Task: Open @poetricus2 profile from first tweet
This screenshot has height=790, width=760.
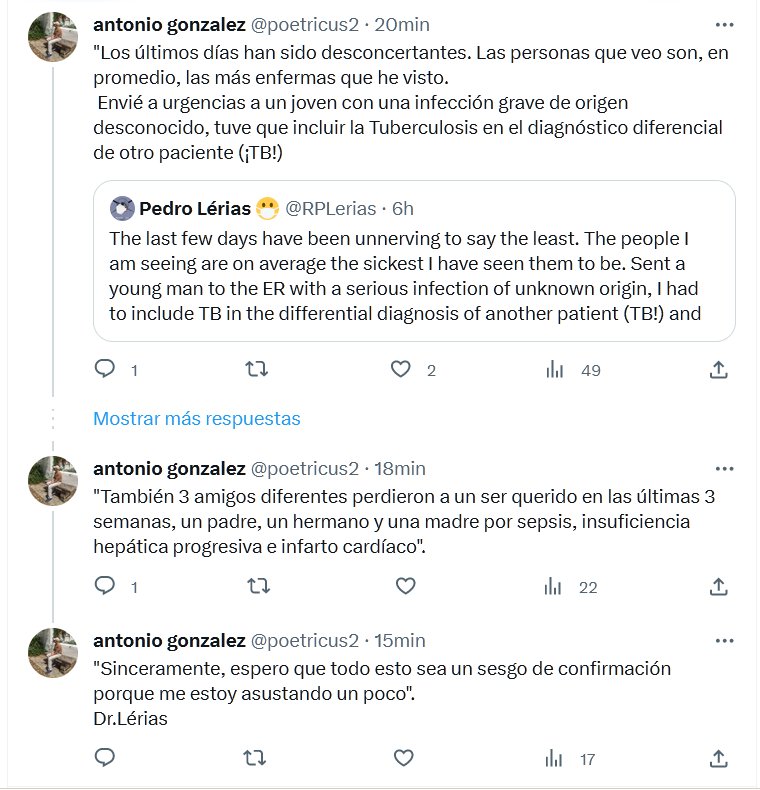Action: pos(303,23)
